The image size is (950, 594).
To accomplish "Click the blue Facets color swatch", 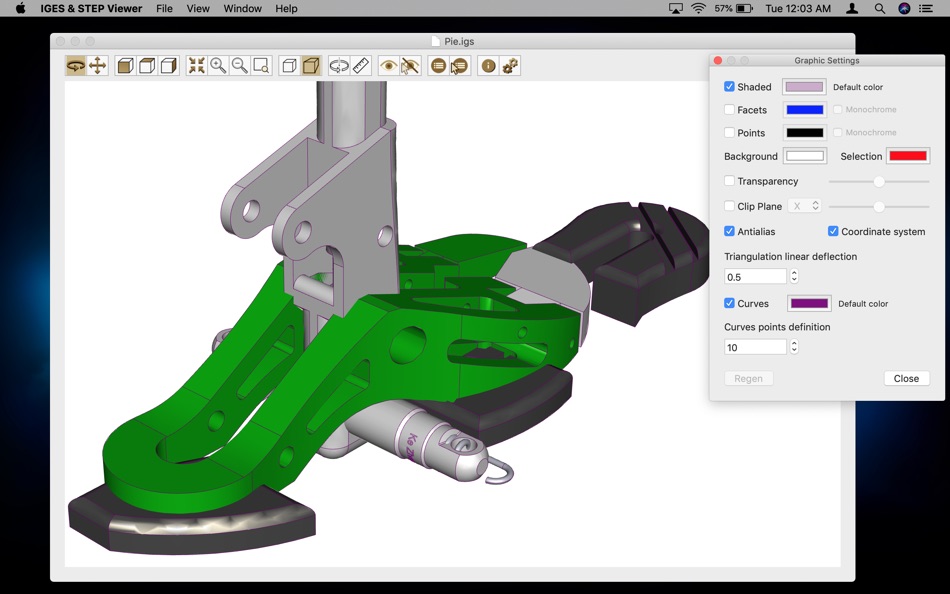I will click(x=804, y=110).
